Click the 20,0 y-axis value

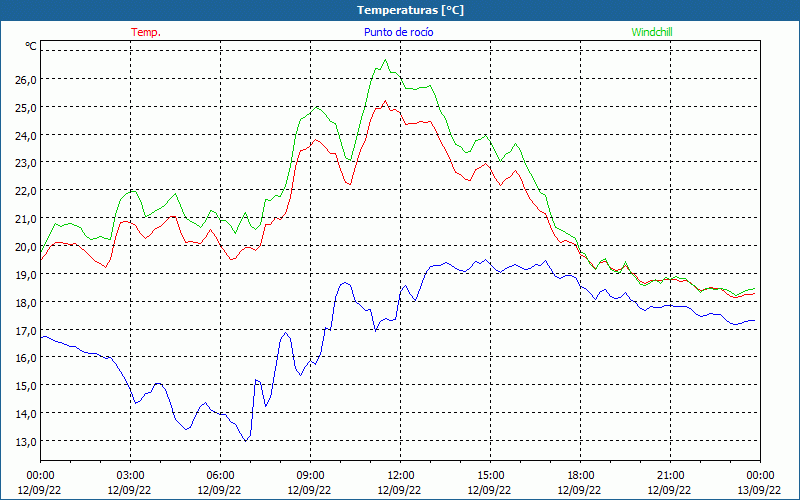[27, 247]
